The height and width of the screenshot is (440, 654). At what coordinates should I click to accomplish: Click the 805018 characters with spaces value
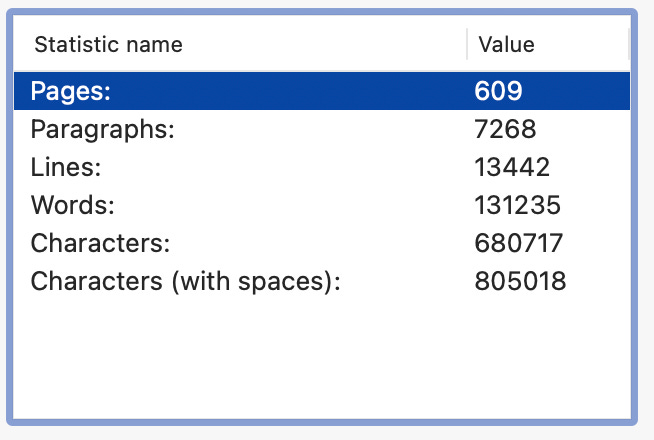pyautogui.click(x=520, y=281)
